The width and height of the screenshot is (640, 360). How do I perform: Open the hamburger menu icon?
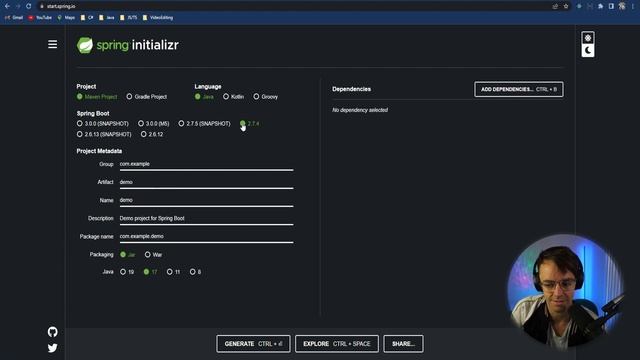53,44
